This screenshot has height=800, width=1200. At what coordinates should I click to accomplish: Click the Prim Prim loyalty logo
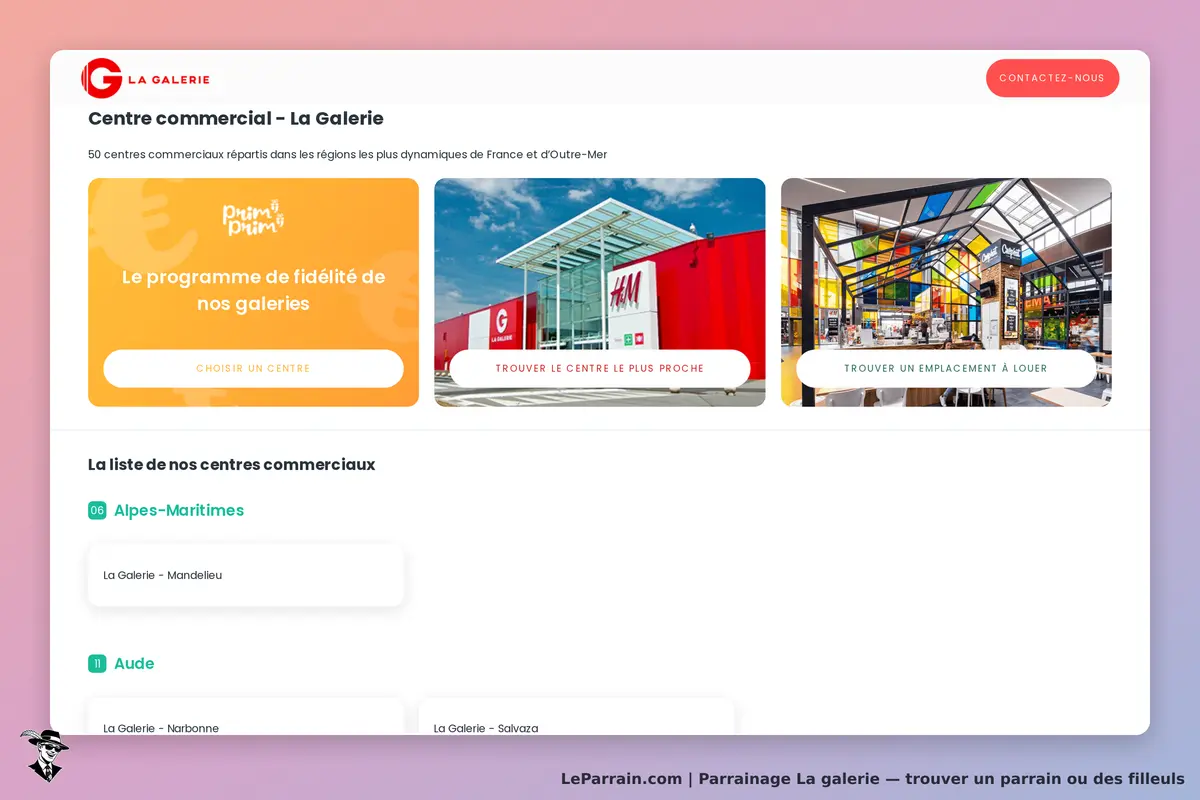point(253,216)
